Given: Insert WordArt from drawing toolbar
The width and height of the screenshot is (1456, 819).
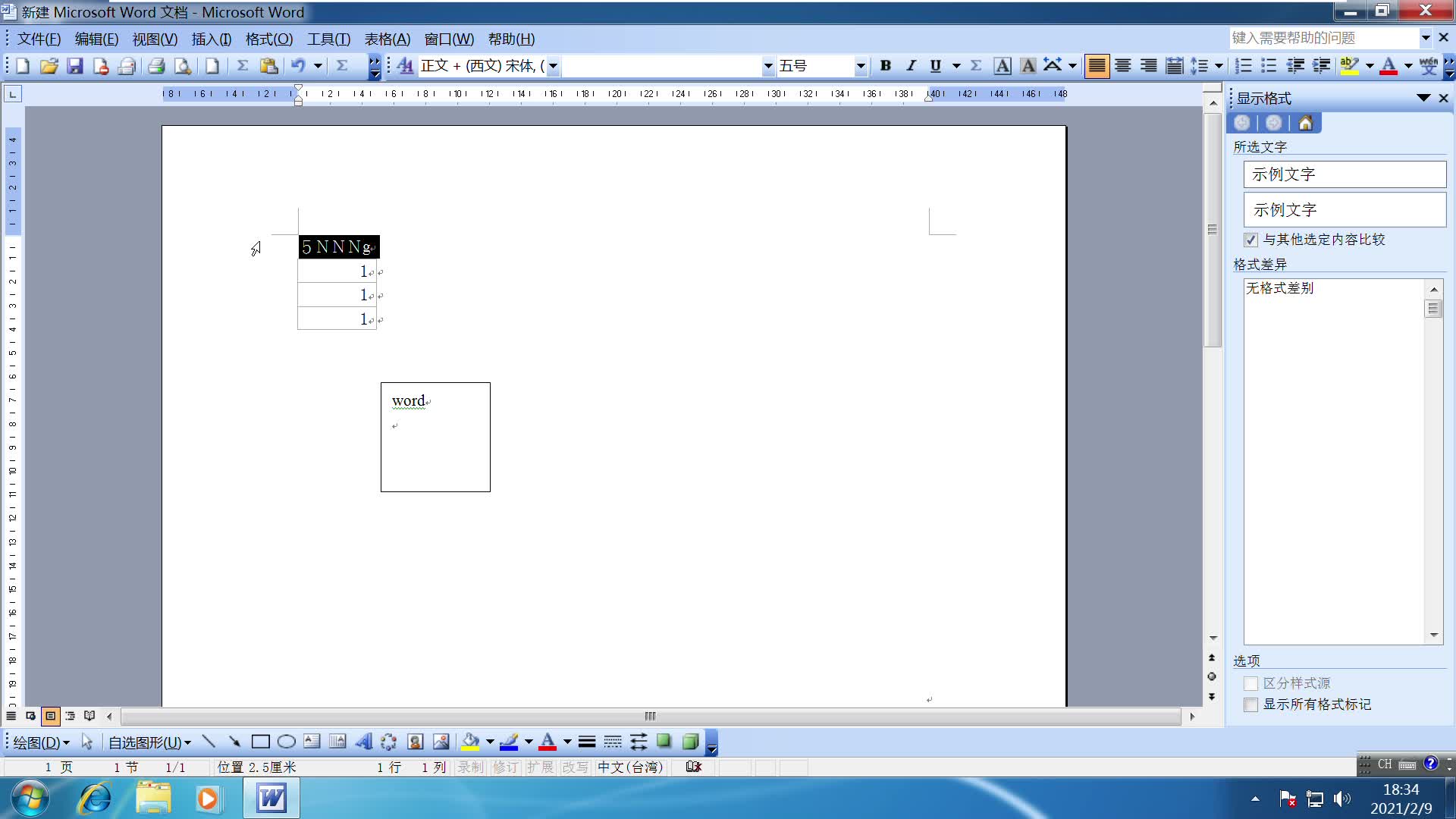Looking at the screenshot, I should pyautogui.click(x=363, y=742).
